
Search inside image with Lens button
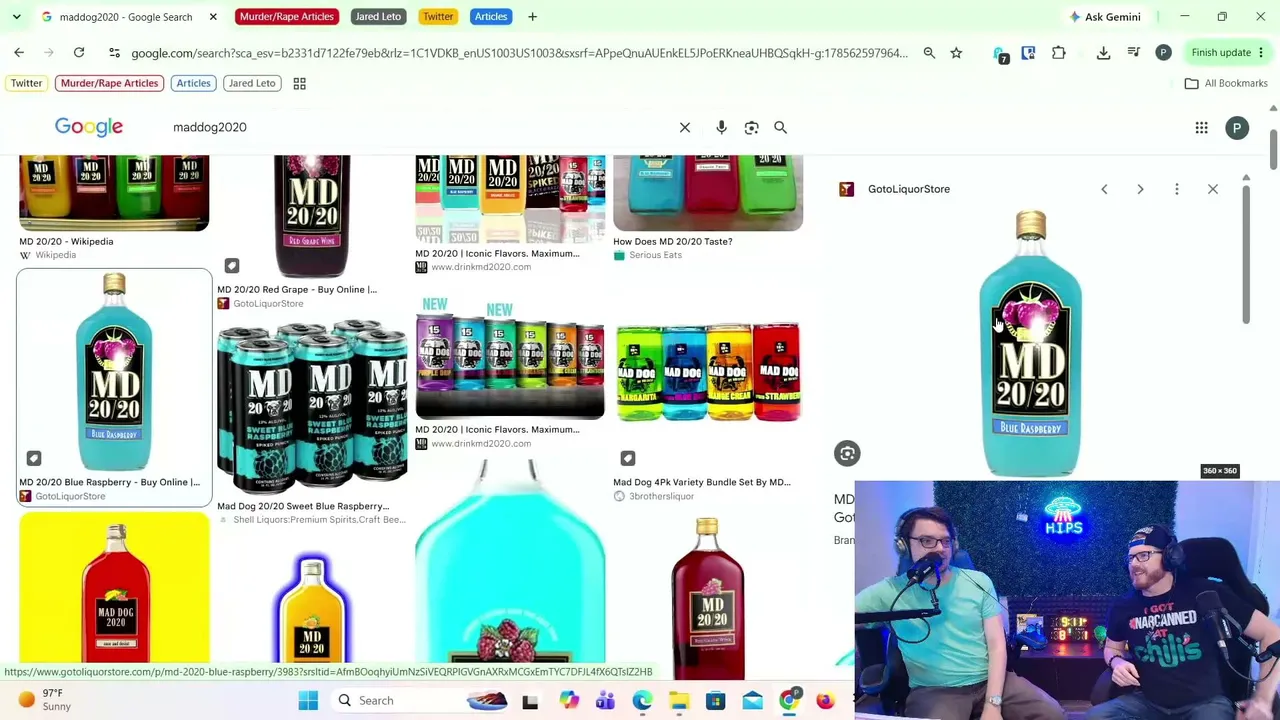click(847, 454)
